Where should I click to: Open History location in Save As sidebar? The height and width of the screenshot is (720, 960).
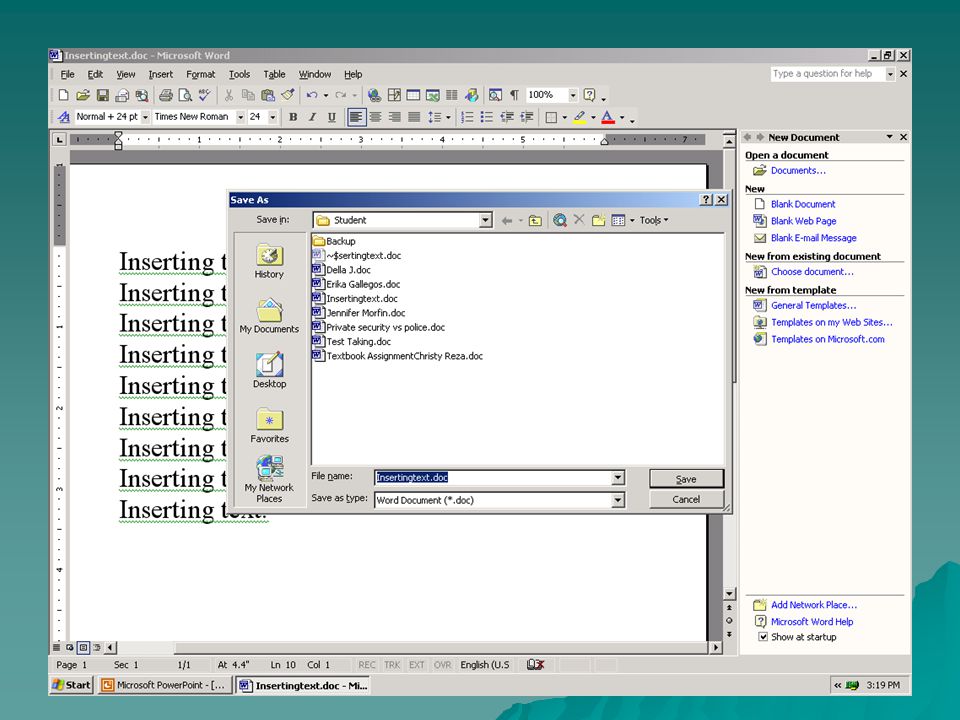tap(269, 261)
